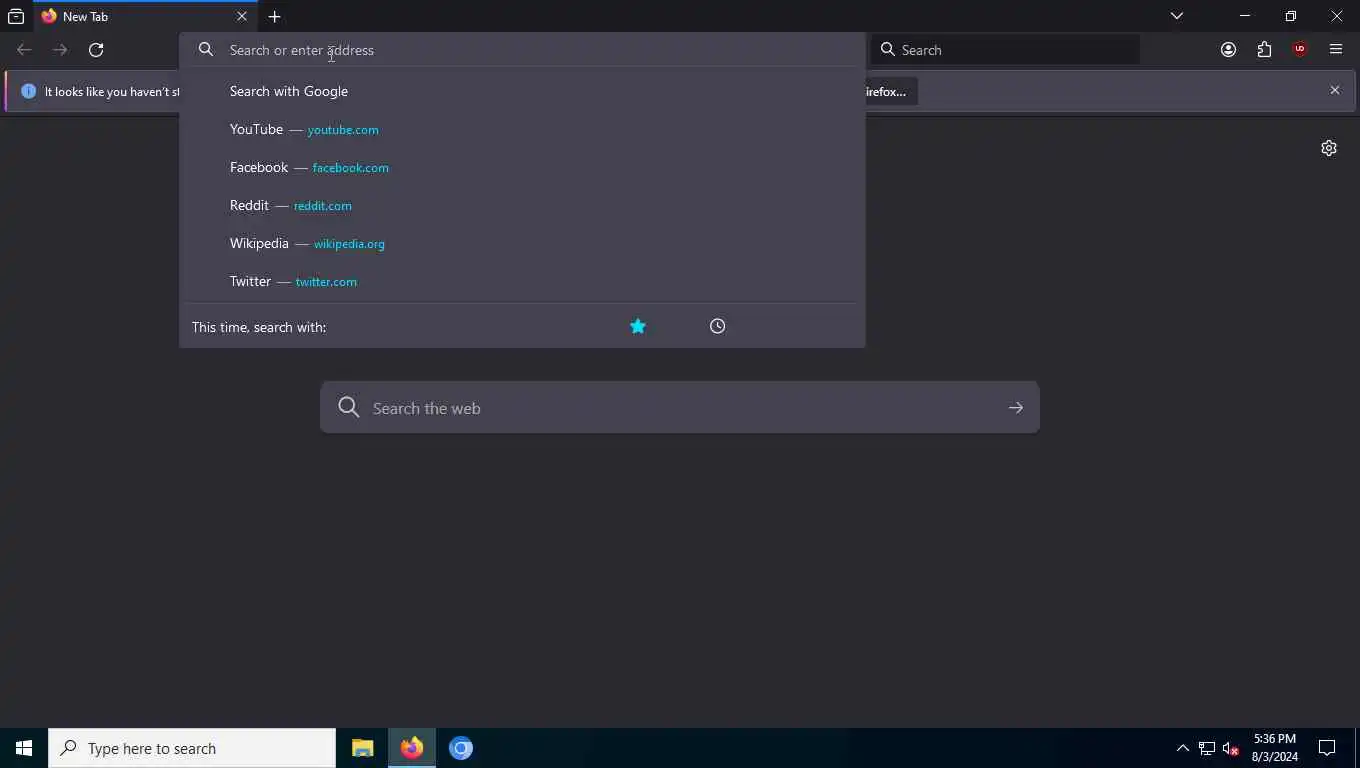Dismiss the notification bar with X
Screen dimensions: 1360x768
1334,91
